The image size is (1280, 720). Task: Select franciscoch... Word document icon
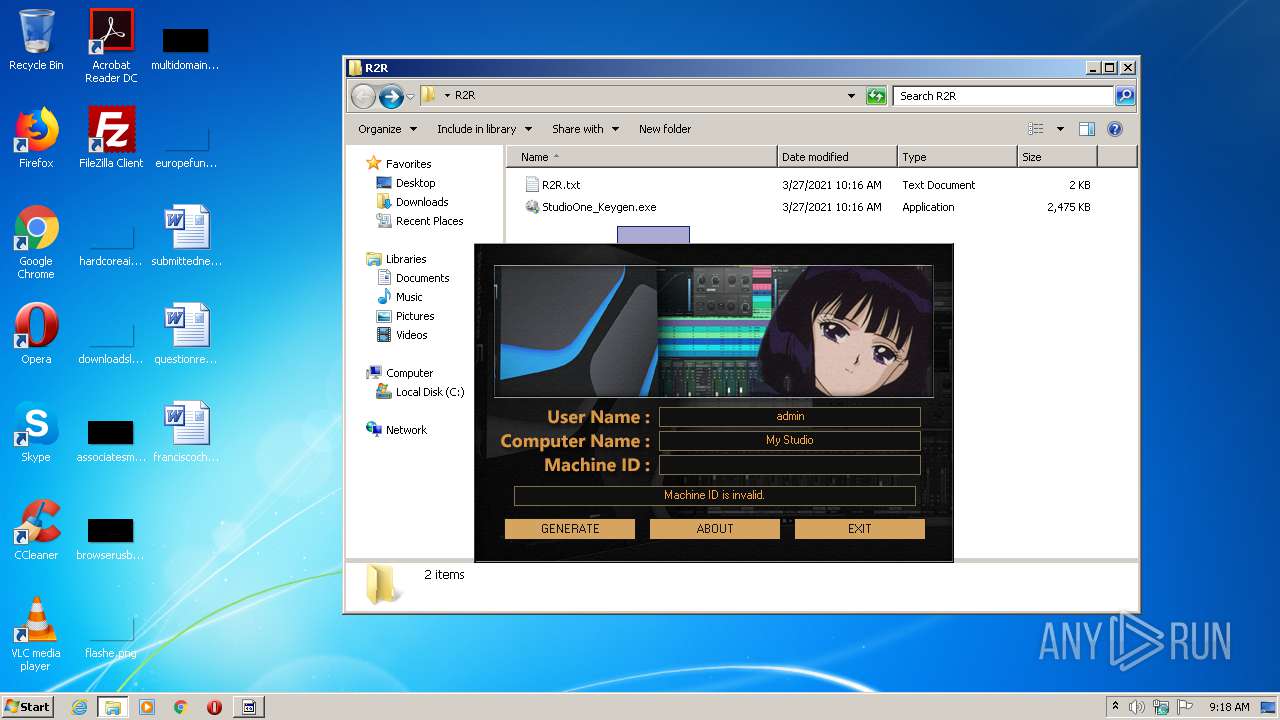click(x=186, y=432)
